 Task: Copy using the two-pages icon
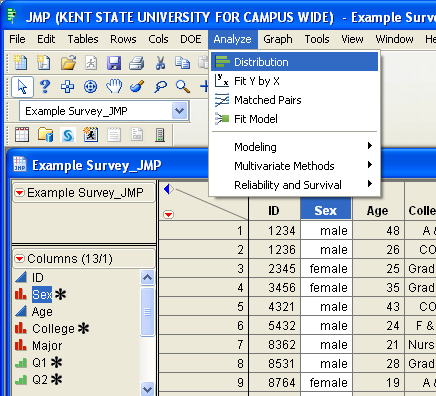coord(182,62)
